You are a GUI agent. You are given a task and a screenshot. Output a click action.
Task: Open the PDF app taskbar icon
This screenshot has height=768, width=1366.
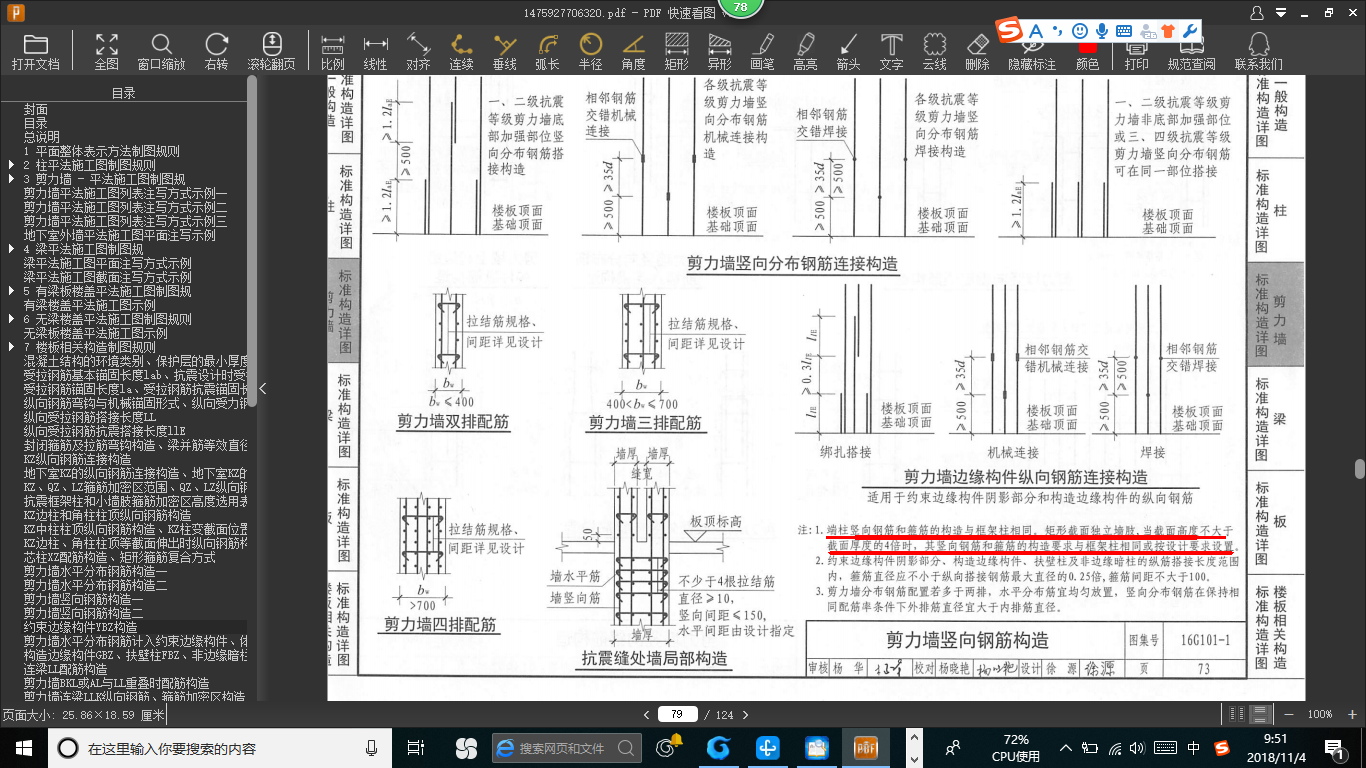tap(864, 747)
